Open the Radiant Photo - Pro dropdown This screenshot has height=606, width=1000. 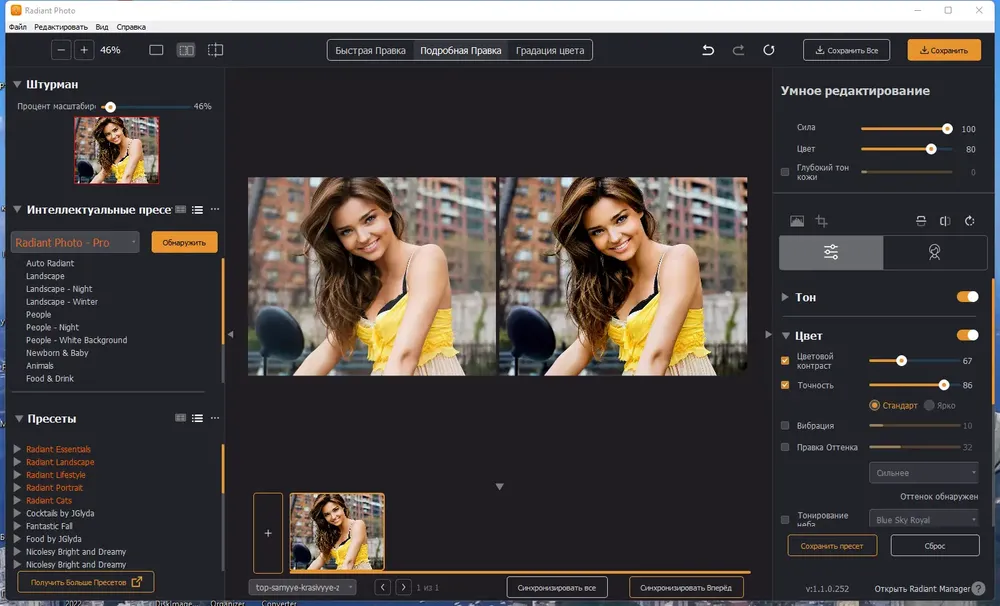[75, 242]
